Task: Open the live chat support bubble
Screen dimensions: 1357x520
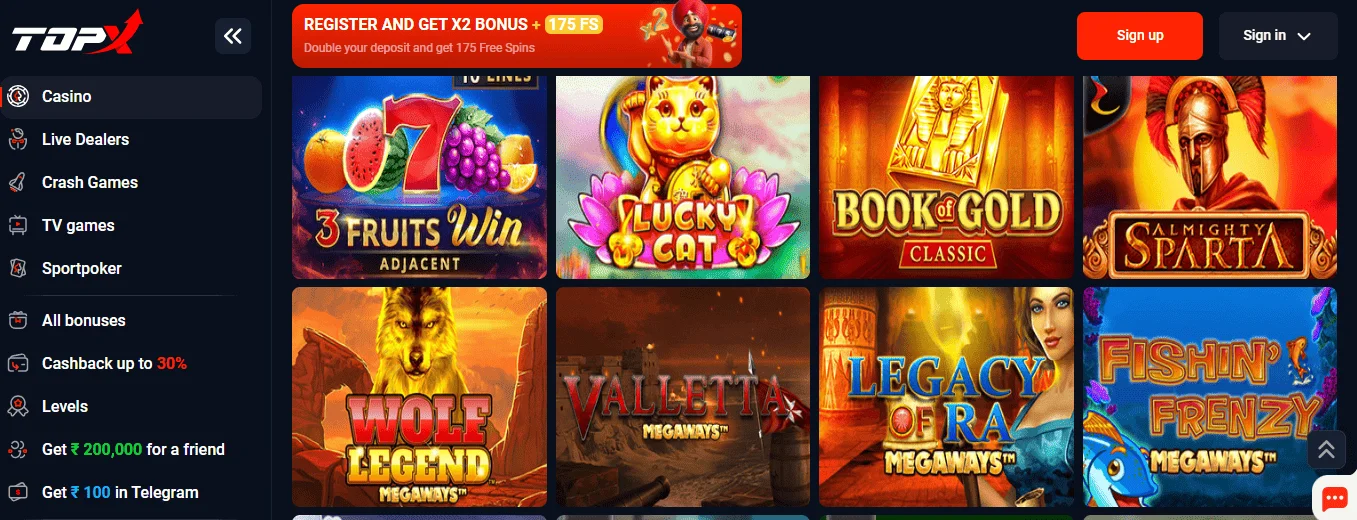Action: tap(1334, 497)
